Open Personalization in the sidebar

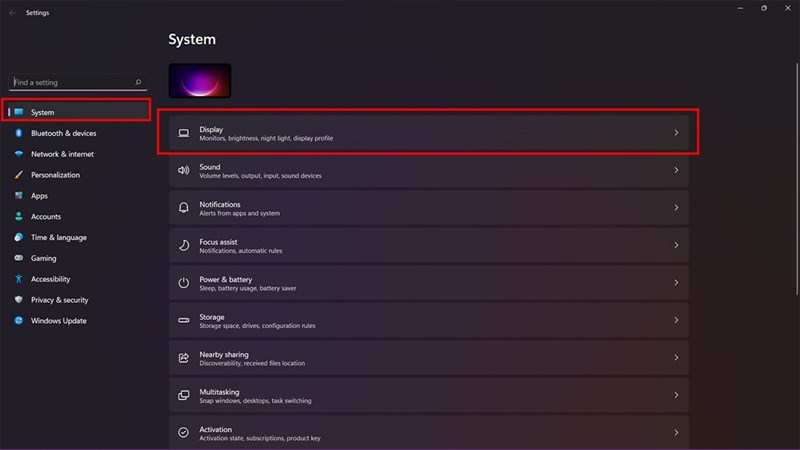55,175
